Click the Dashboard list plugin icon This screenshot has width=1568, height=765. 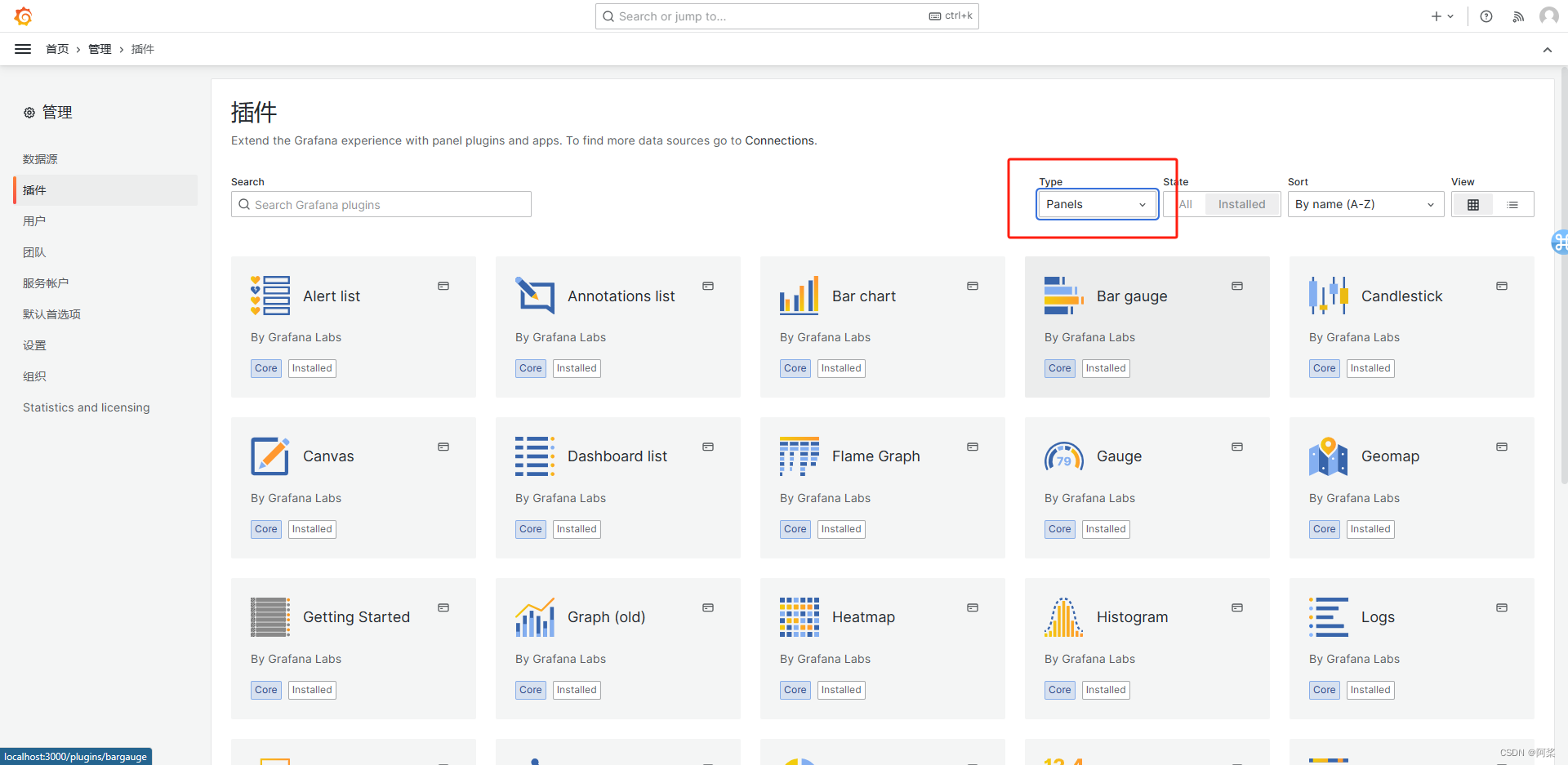point(535,456)
